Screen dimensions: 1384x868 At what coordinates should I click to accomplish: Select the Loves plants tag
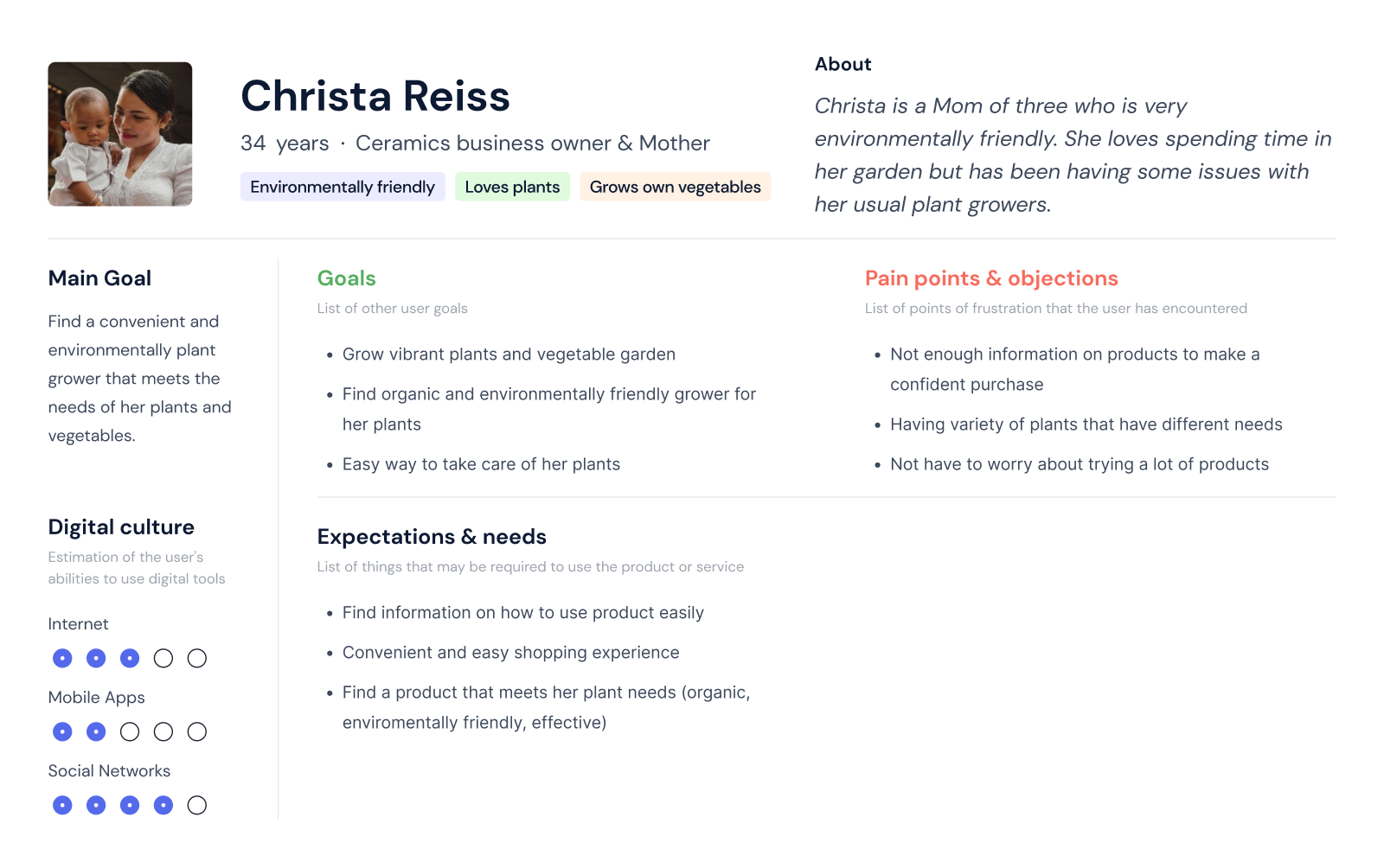512,187
